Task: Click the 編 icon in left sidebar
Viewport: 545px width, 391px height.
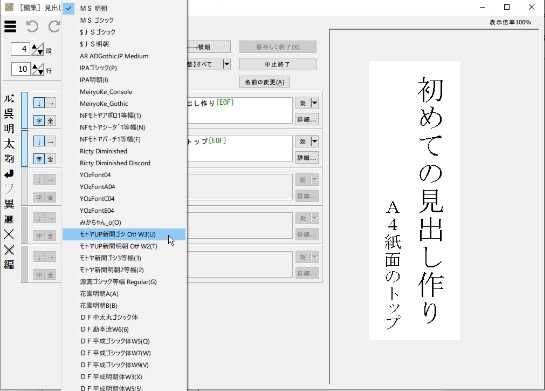Action: click(9, 264)
